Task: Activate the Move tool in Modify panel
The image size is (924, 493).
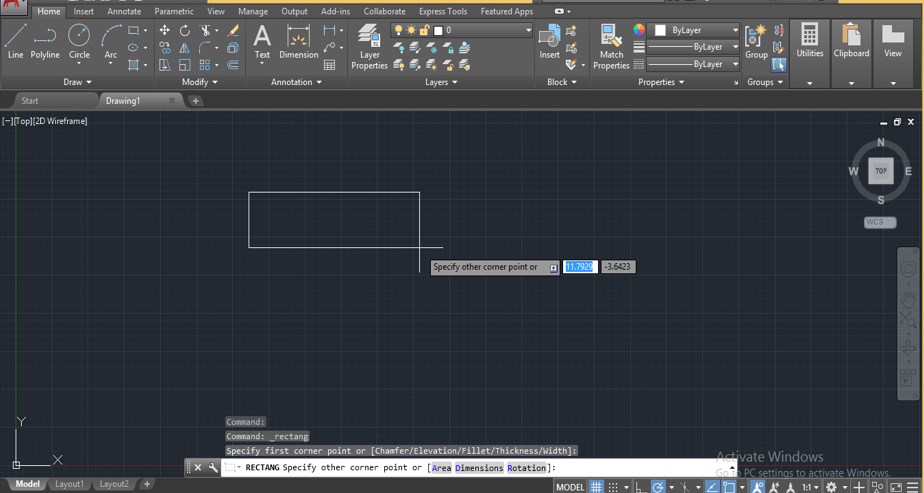Action: click(x=164, y=31)
